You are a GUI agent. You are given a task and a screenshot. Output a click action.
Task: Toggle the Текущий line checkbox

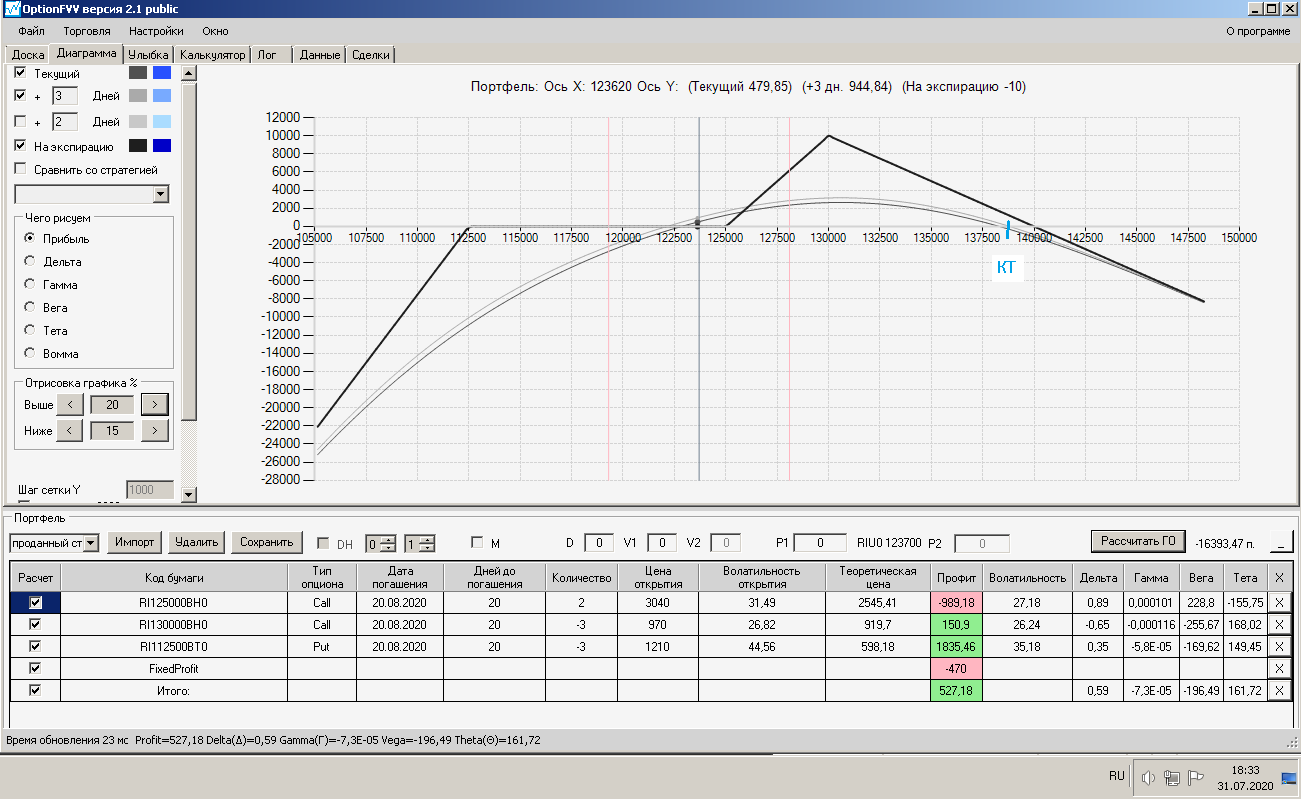[21, 73]
